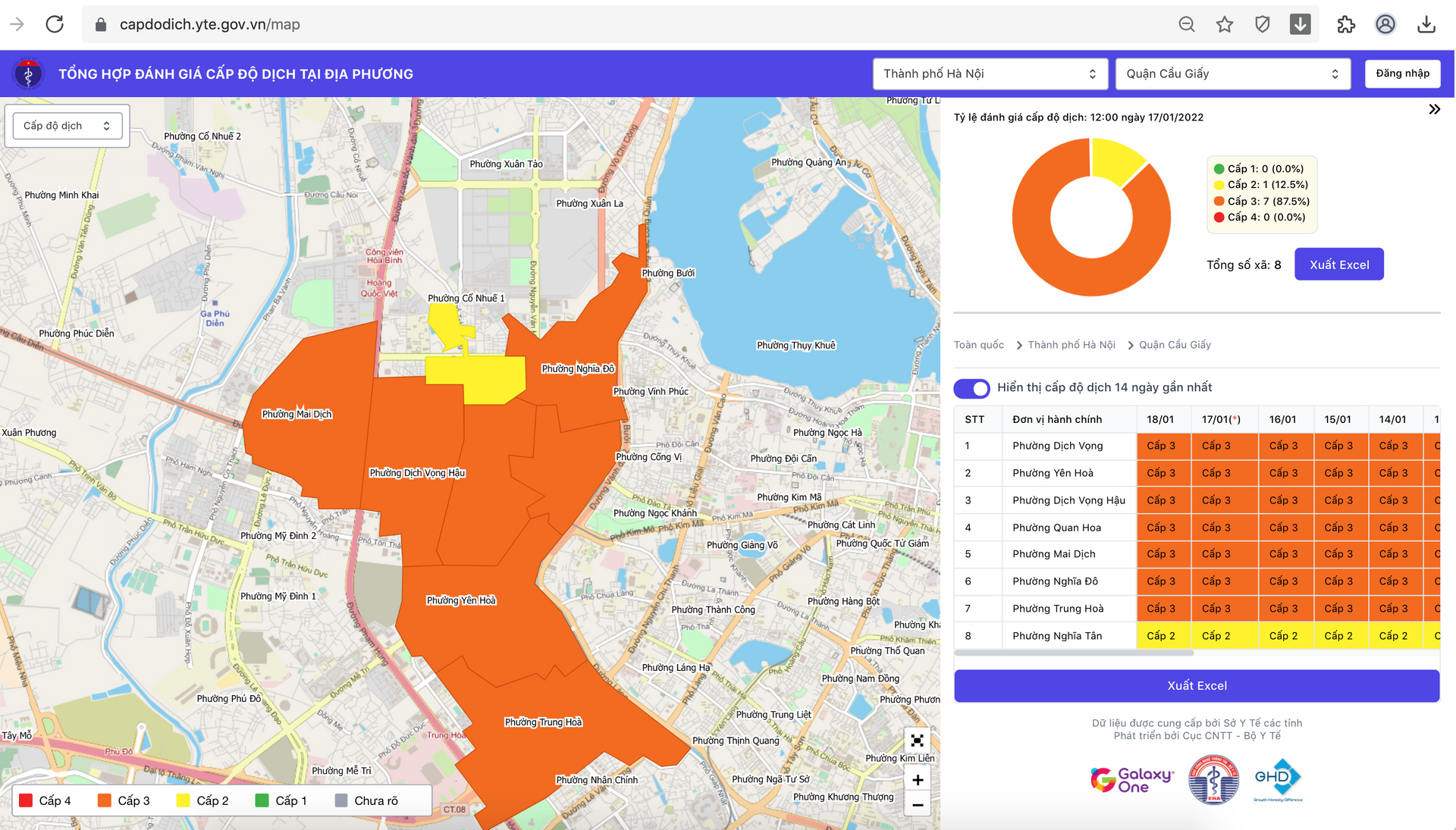Screen dimensions: 1456x830
Task: Select Phường Nghĩa Đô in the table
Action: coord(1197,581)
